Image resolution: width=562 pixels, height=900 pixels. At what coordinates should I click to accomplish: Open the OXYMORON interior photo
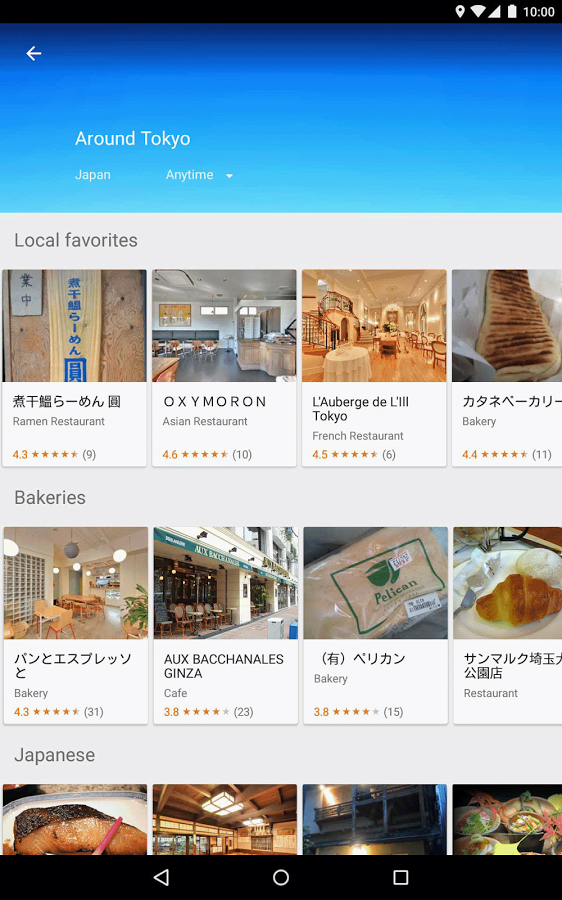(x=224, y=325)
